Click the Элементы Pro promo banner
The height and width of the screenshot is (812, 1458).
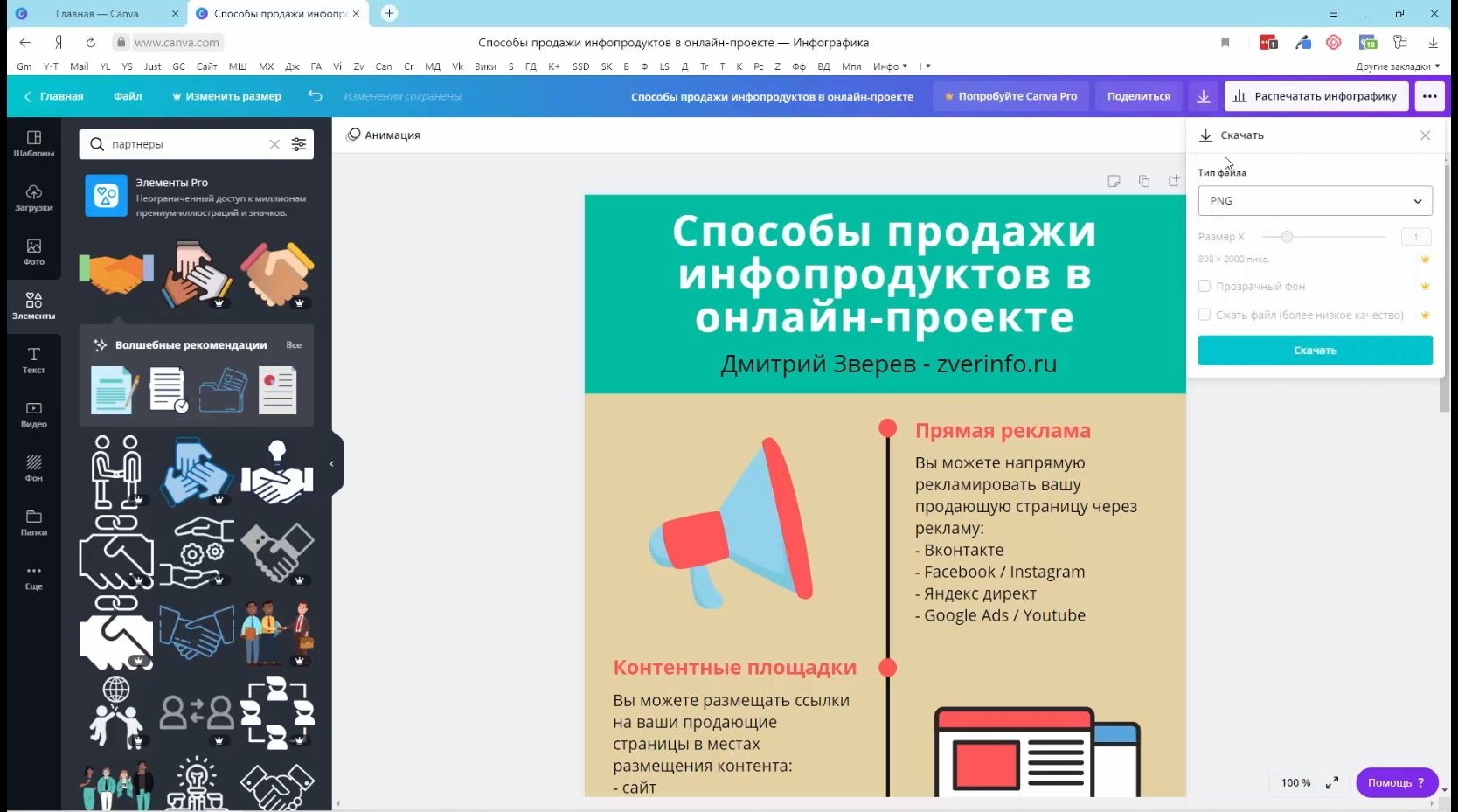click(197, 197)
